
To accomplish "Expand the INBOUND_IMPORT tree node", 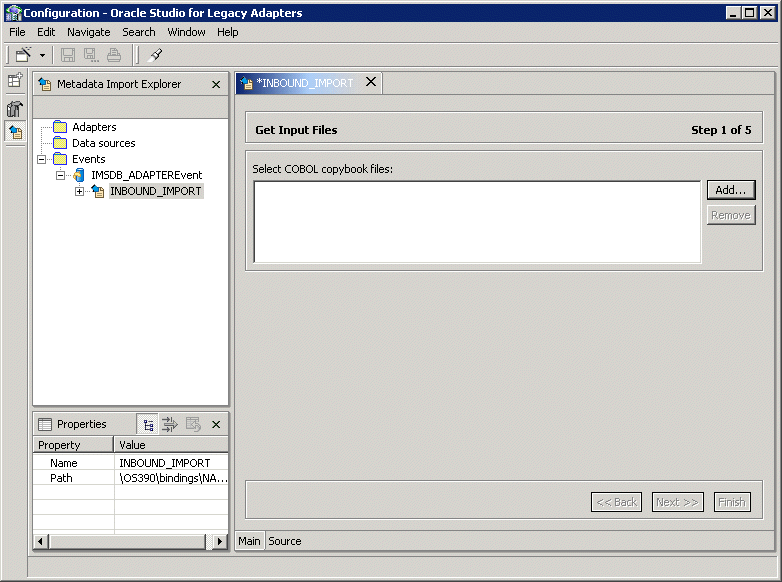I will tap(79, 191).
